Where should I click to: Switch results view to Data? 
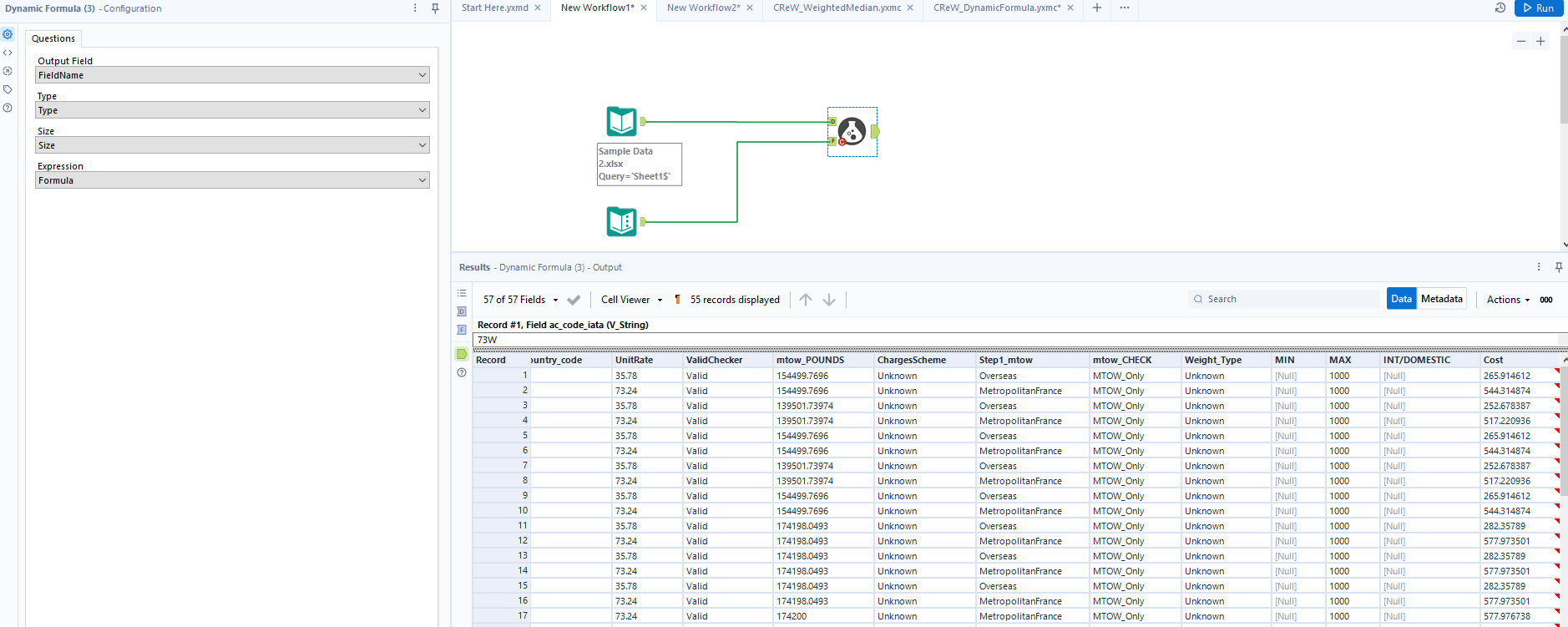(x=1401, y=299)
